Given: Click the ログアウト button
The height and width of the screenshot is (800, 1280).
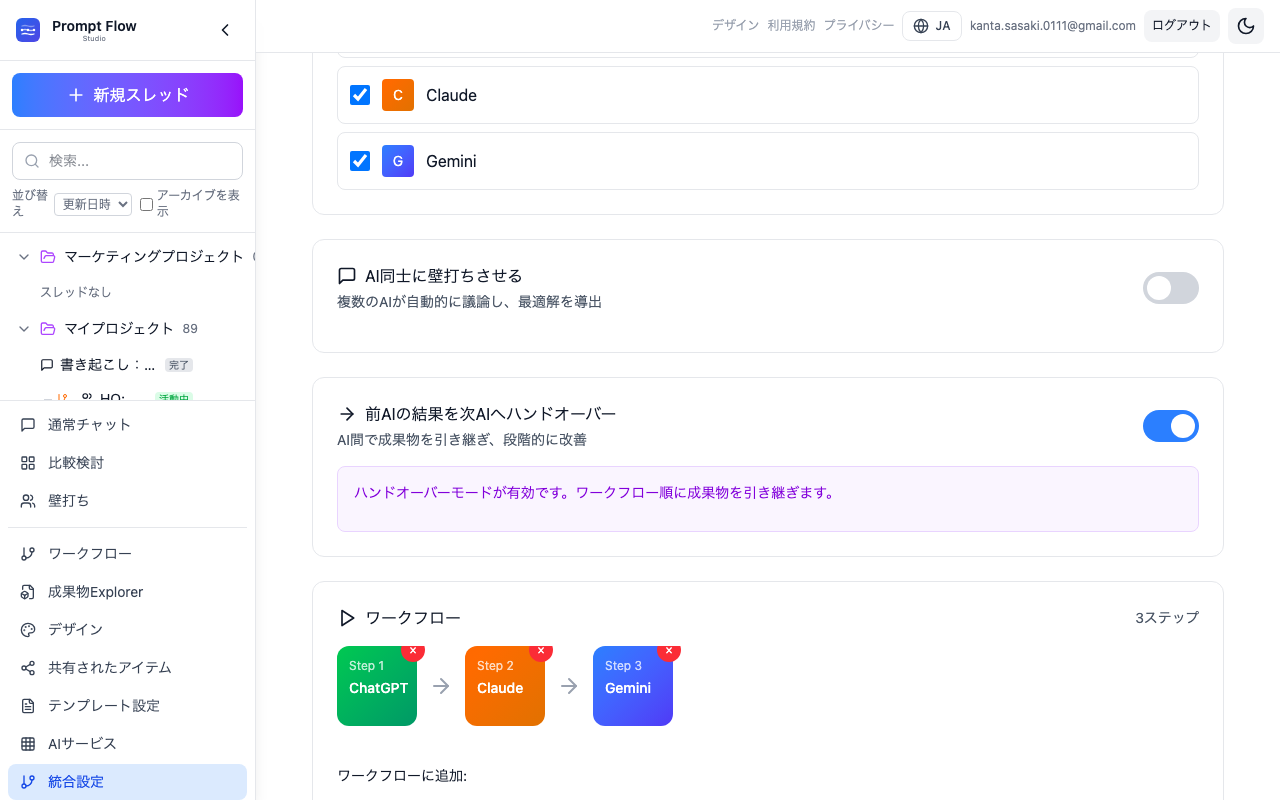Looking at the screenshot, I should [1182, 26].
